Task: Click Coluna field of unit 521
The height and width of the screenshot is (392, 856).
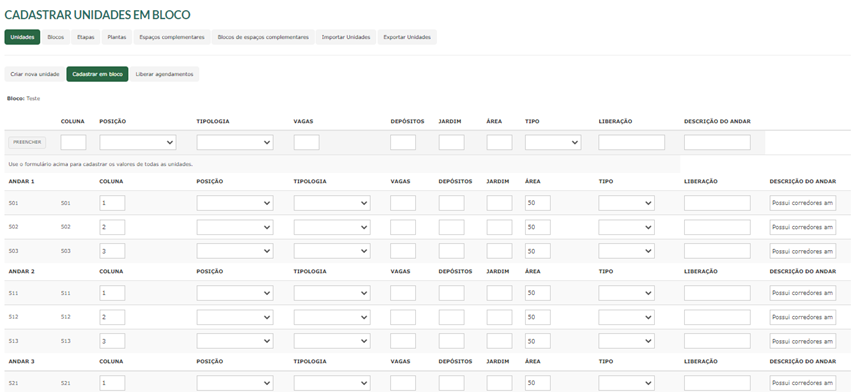Action: tap(112, 383)
